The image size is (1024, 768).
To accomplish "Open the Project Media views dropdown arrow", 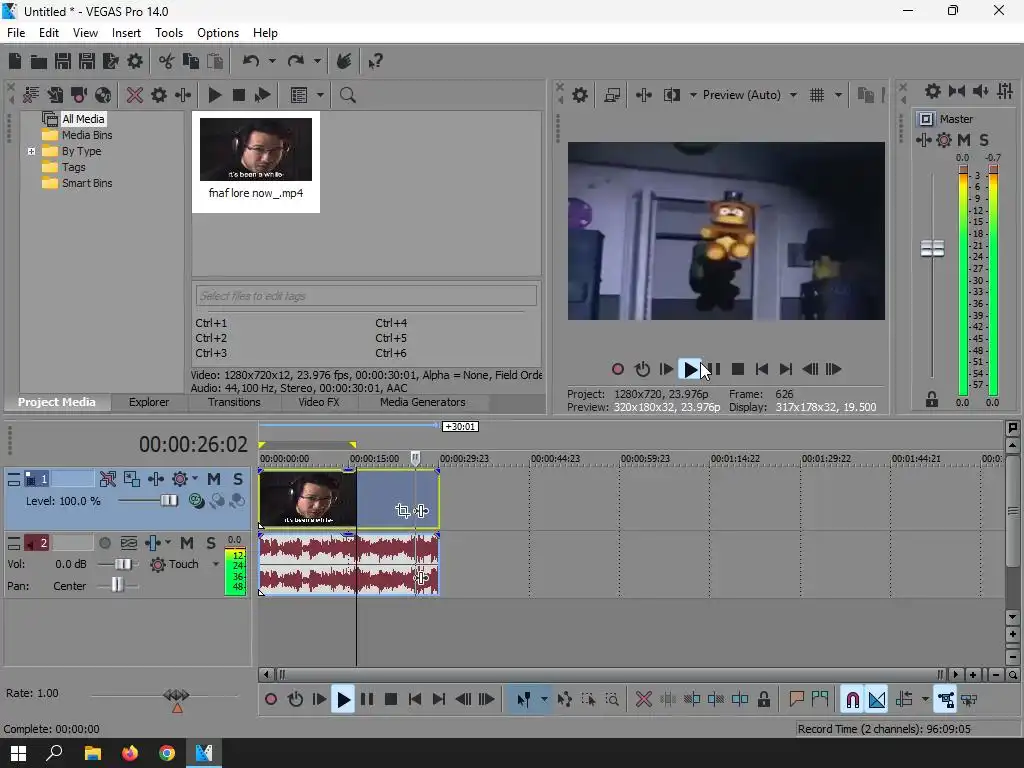I will [x=320, y=95].
